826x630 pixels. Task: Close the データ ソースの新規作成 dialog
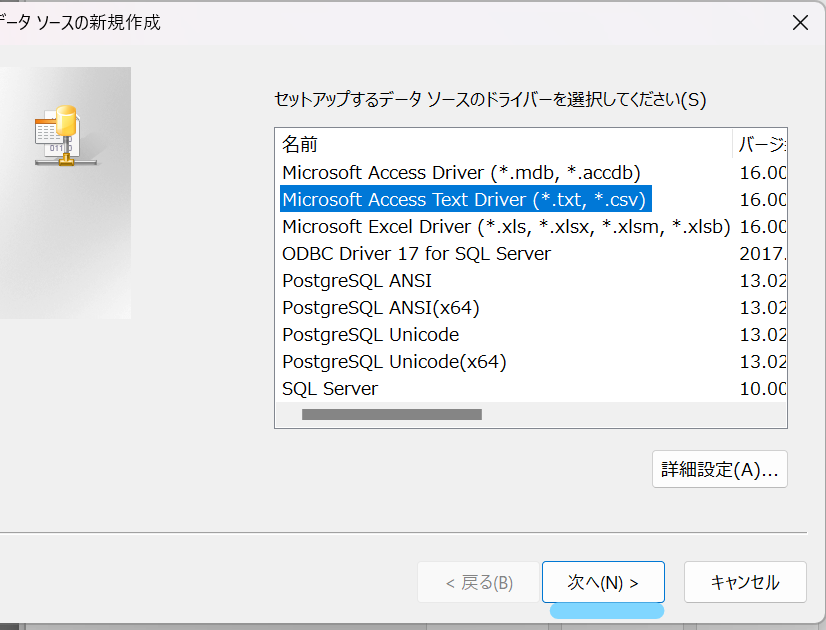click(x=800, y=23)
